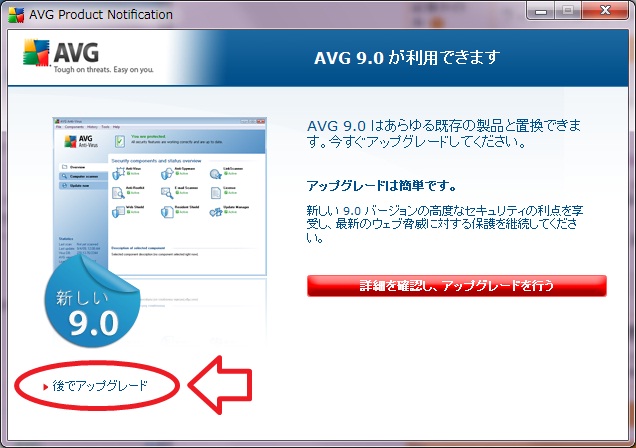Click the tagline Tough on threats. Easy on you.
Image resolution: width=636 pixels, height=448 pixels.
click(x=104, y=70)
